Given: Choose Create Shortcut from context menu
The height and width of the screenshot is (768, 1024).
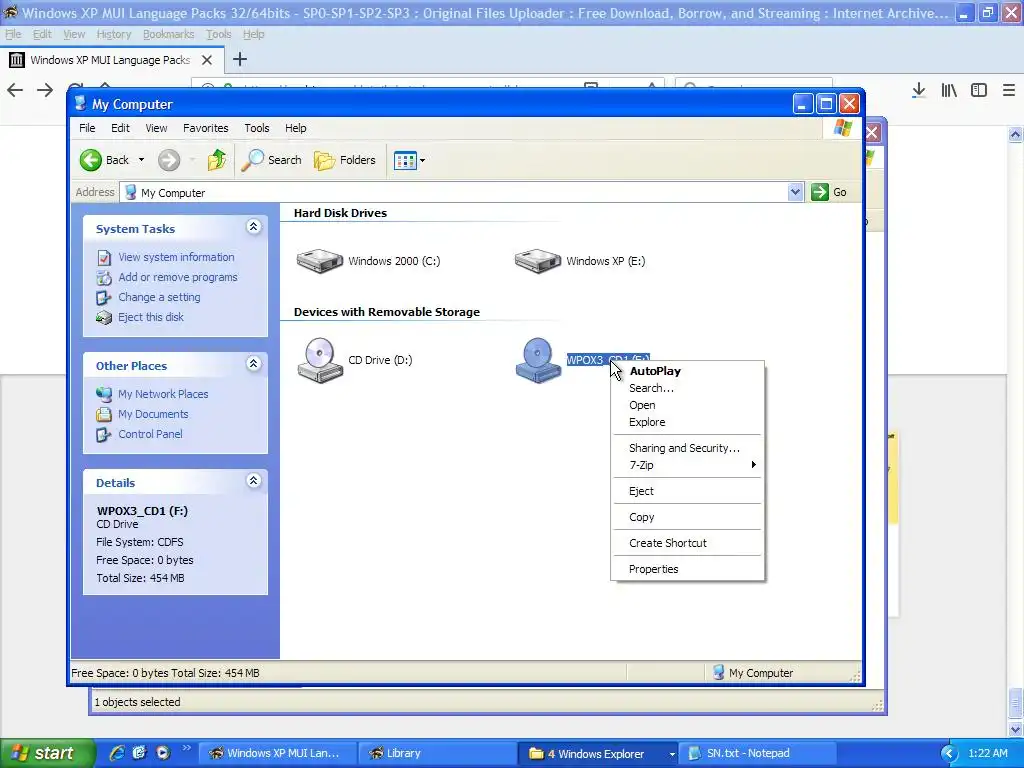Looking at the screenshot, I should point(687,543).
